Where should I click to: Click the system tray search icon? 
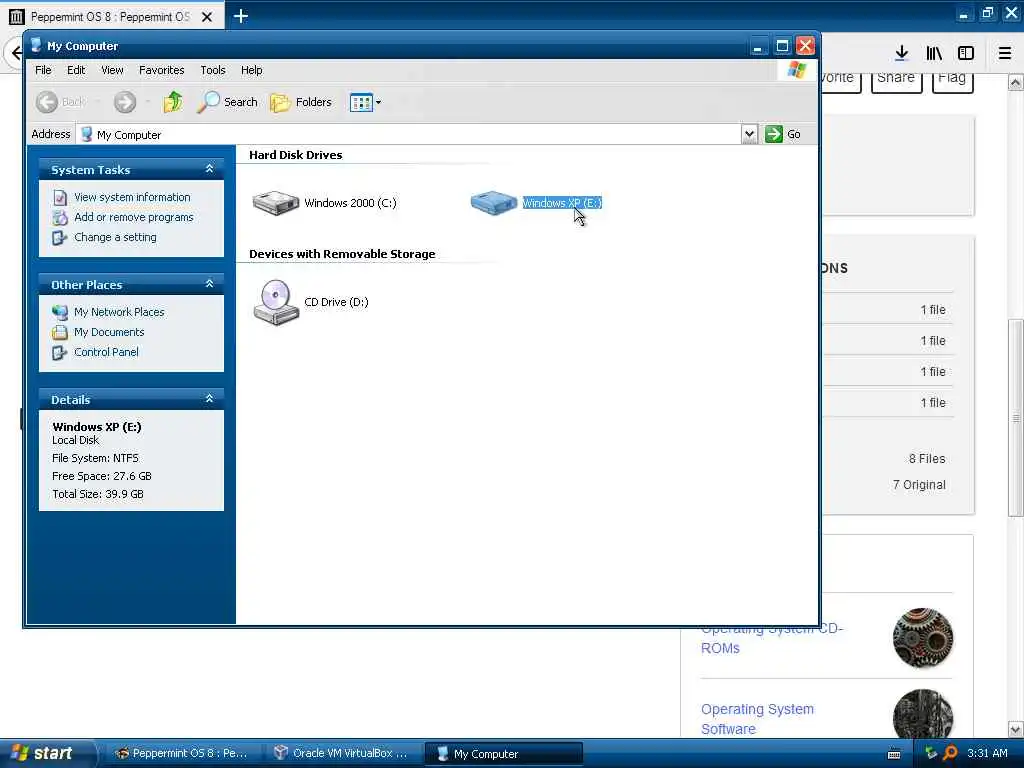pyautogui.click(x=950, y=754)
